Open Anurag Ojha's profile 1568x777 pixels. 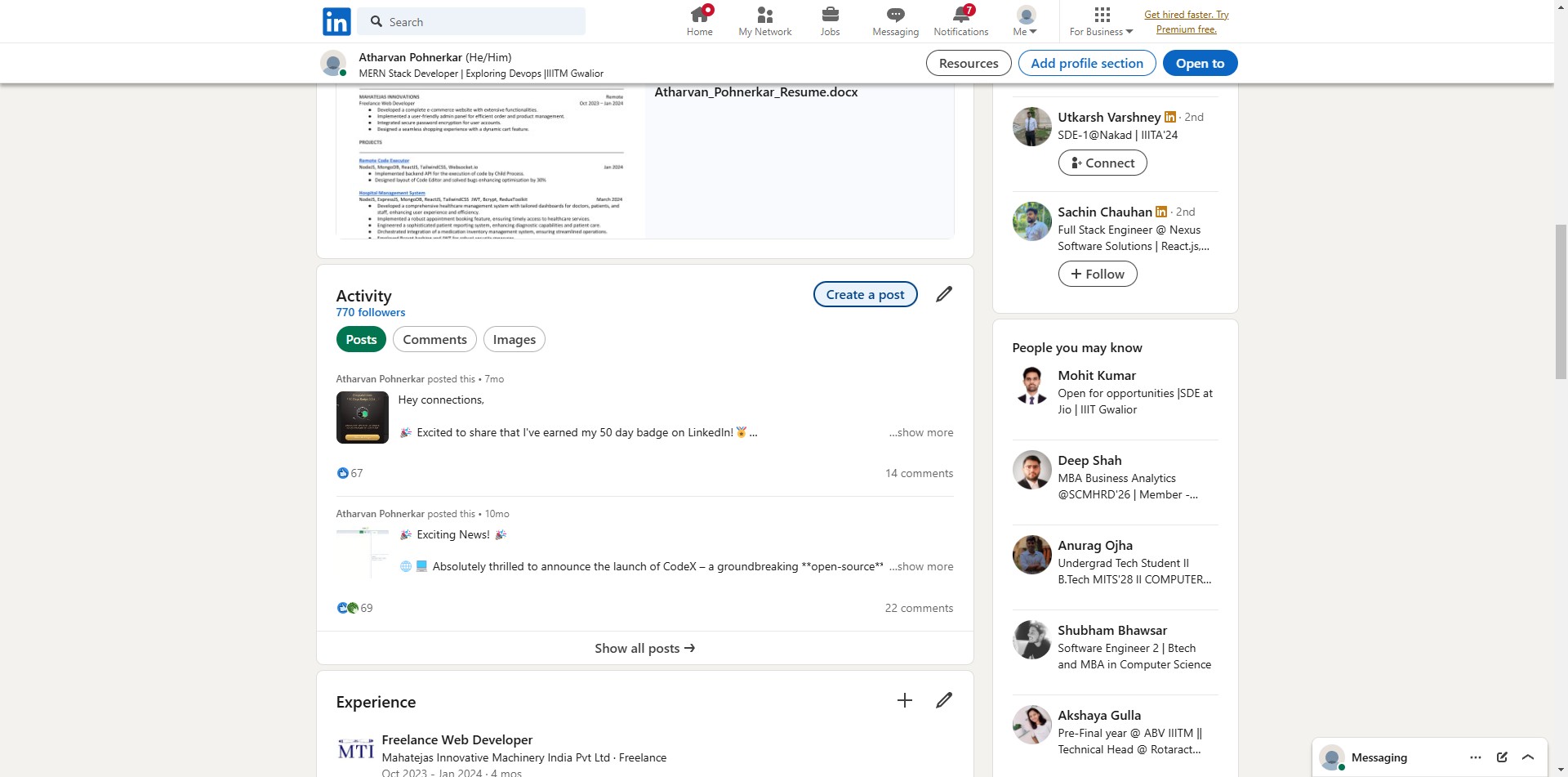coord(1095,545)
